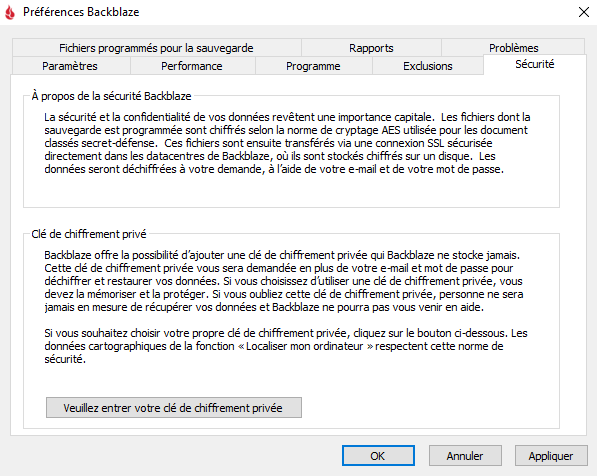
Task: Cancel changes with the Annuler button
Action: coord(465,456)
